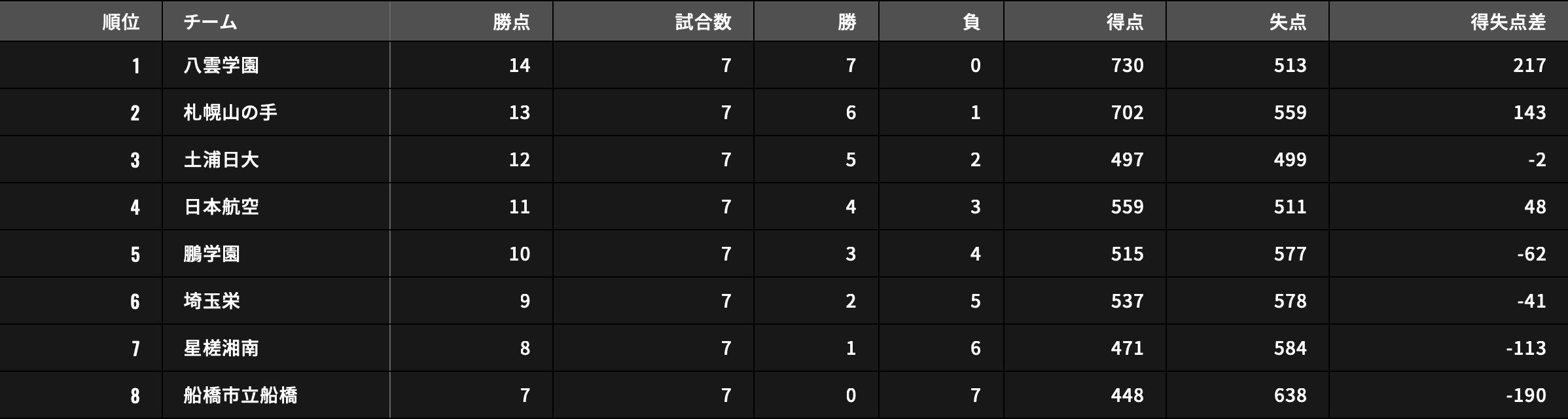Select the -190 goal difference cell
The image size is (1568, 419).
pyautogui.click(x=1525, y=395)
